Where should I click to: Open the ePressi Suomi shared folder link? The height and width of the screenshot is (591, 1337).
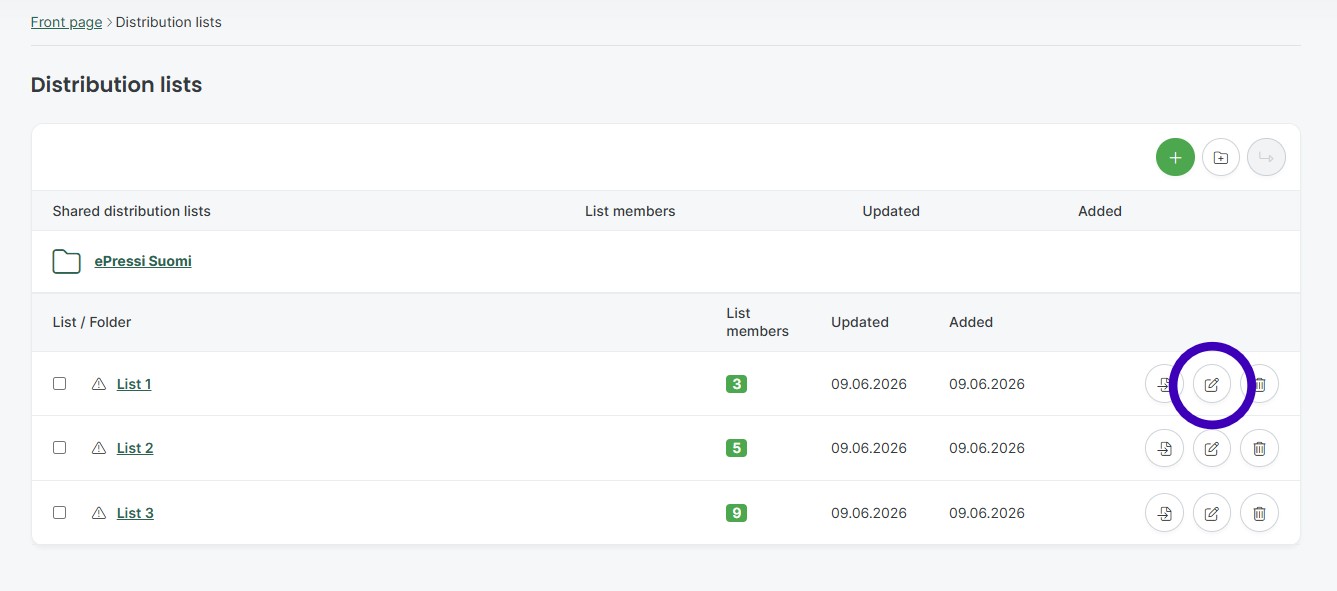(143, 261)
